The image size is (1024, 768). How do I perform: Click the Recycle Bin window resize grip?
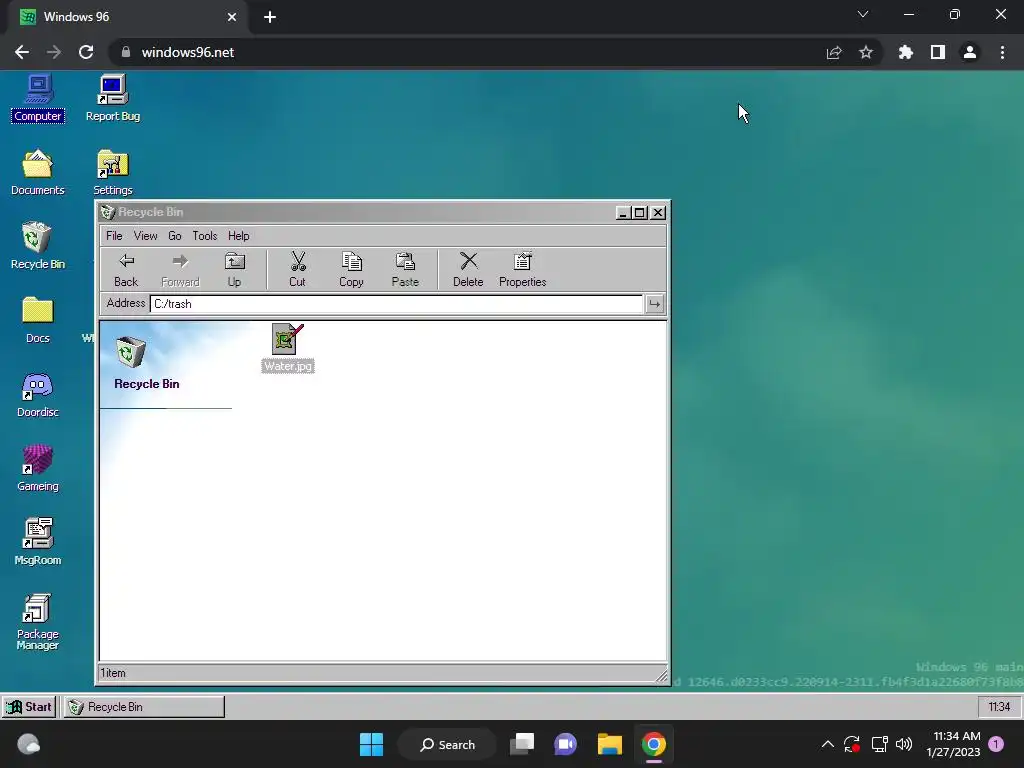[661, 675]
